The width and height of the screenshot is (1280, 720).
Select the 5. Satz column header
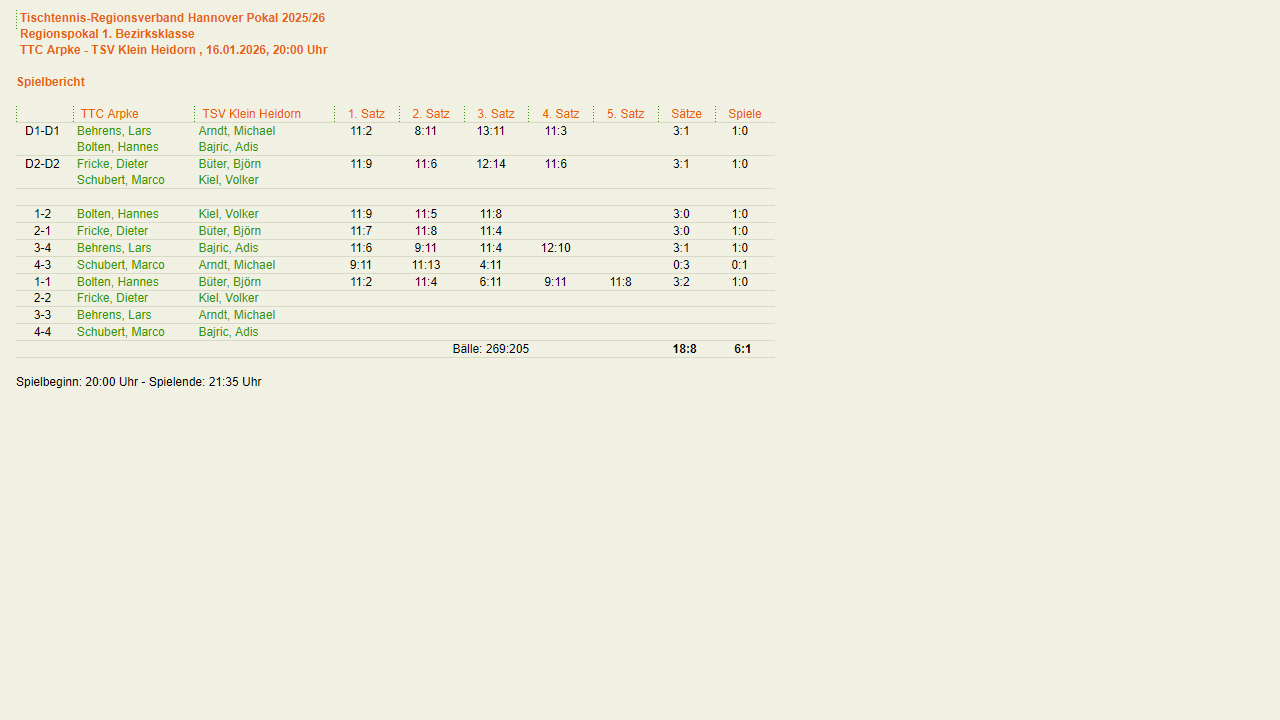click(625, 114)
